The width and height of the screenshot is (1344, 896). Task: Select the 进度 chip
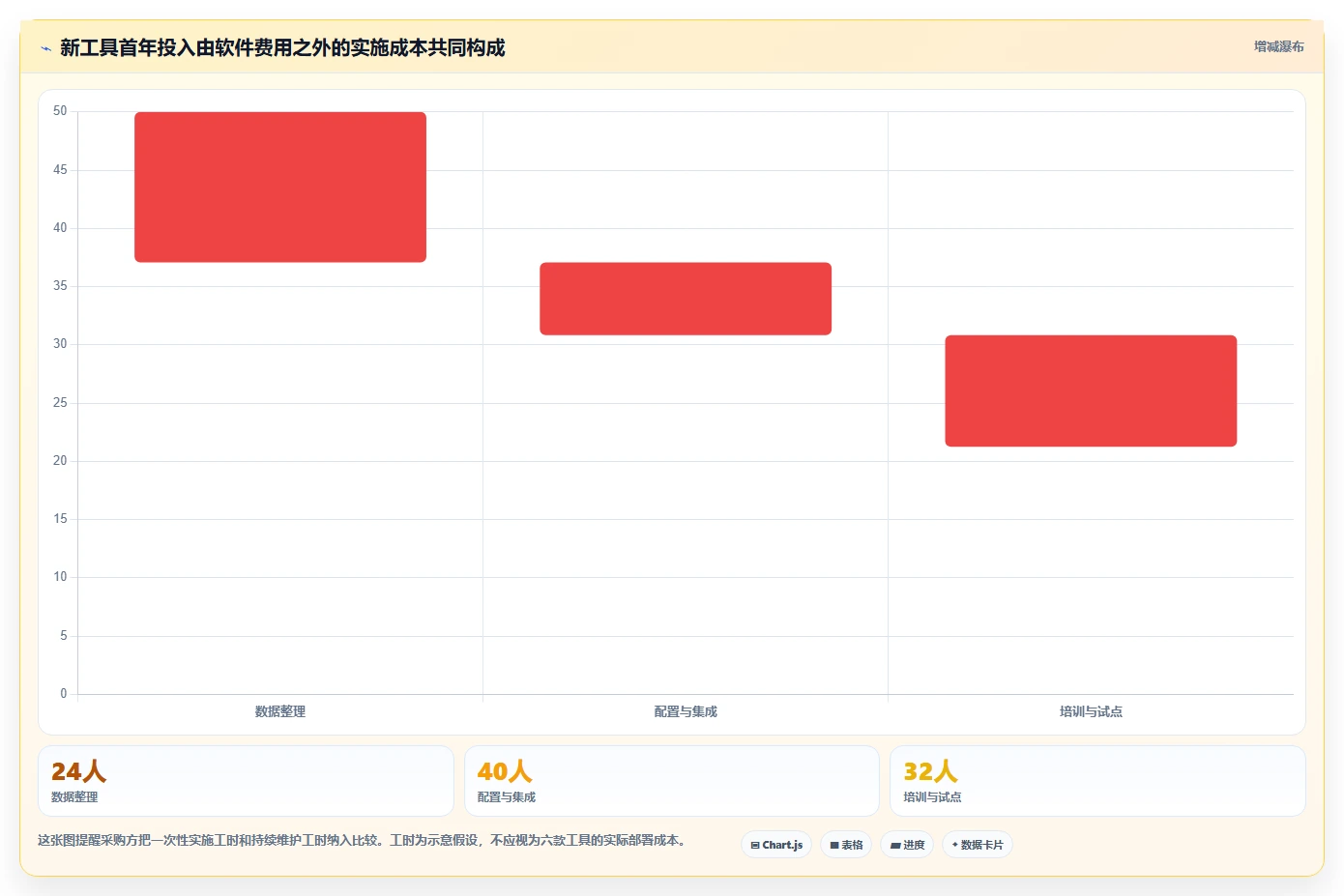tap(907, 845)
